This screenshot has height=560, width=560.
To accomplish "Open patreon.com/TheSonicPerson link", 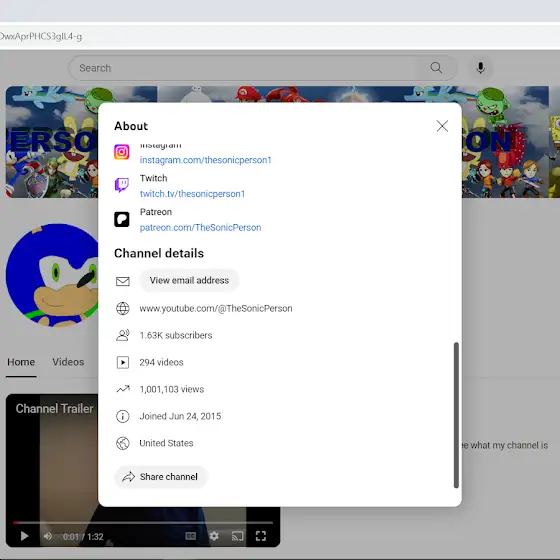I will [200, 228].
